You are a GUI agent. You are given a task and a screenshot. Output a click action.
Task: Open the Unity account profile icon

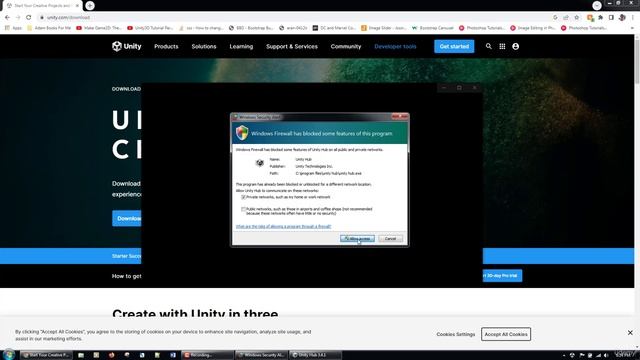[x=516, y=47]
